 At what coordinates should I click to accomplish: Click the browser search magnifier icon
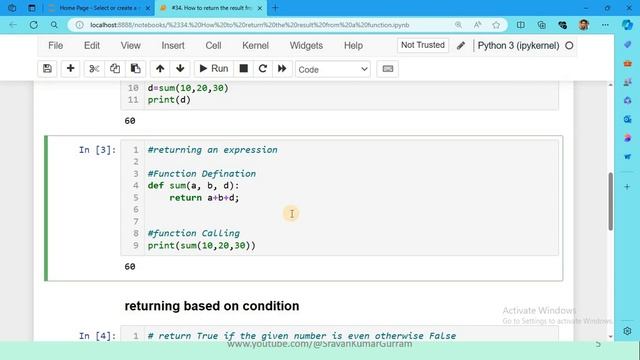[x=54, y=25]
